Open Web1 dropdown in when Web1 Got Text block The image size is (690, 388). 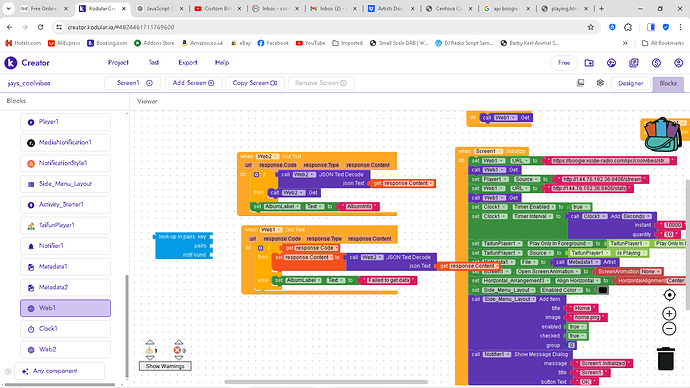271,230
